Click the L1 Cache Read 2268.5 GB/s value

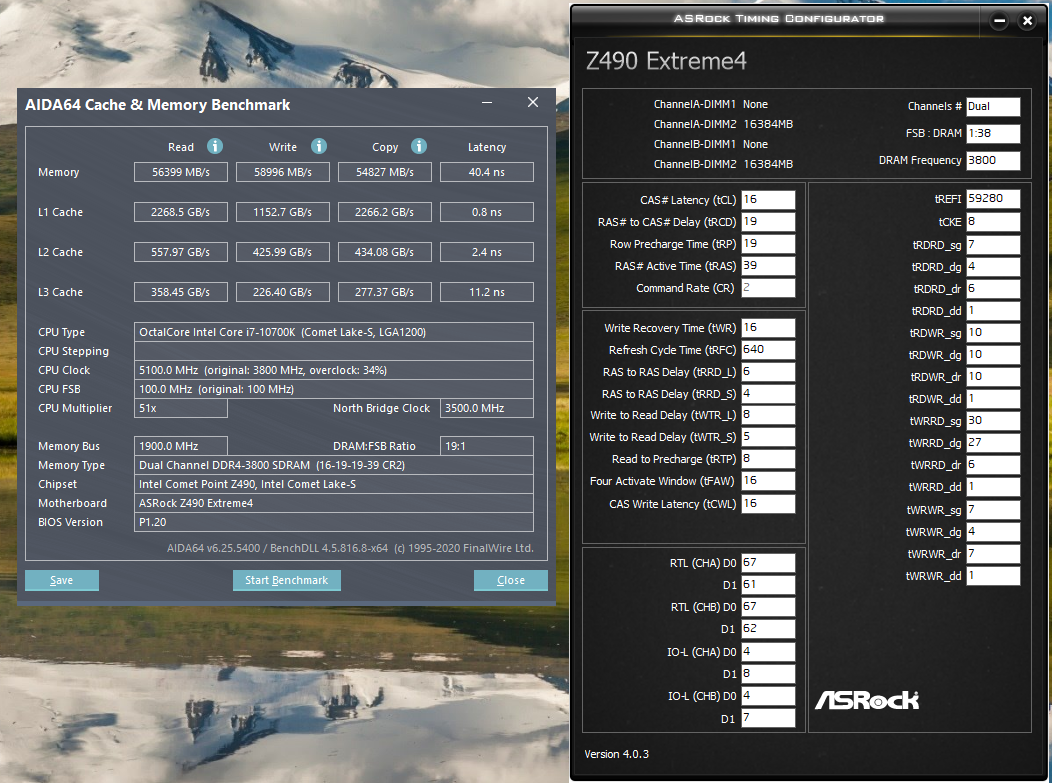(x=180, y=212)
